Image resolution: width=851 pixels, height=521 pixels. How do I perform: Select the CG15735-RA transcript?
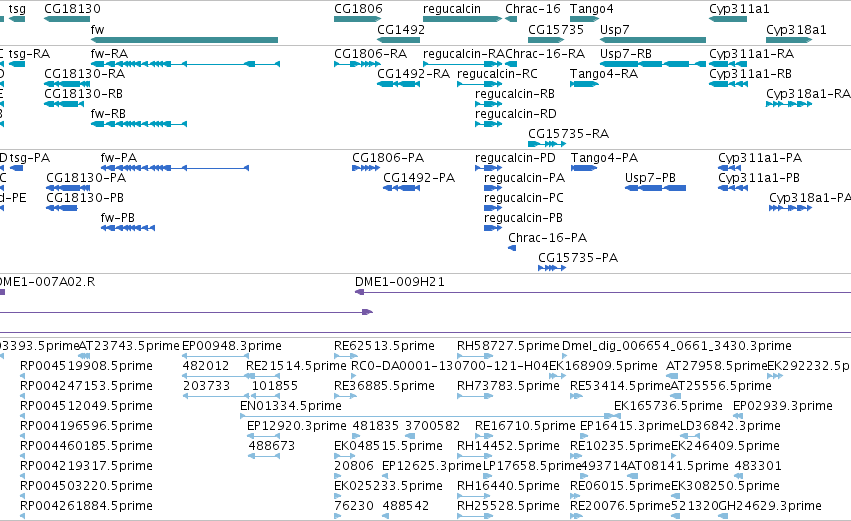pyautogui.click(x=547, y=144)
